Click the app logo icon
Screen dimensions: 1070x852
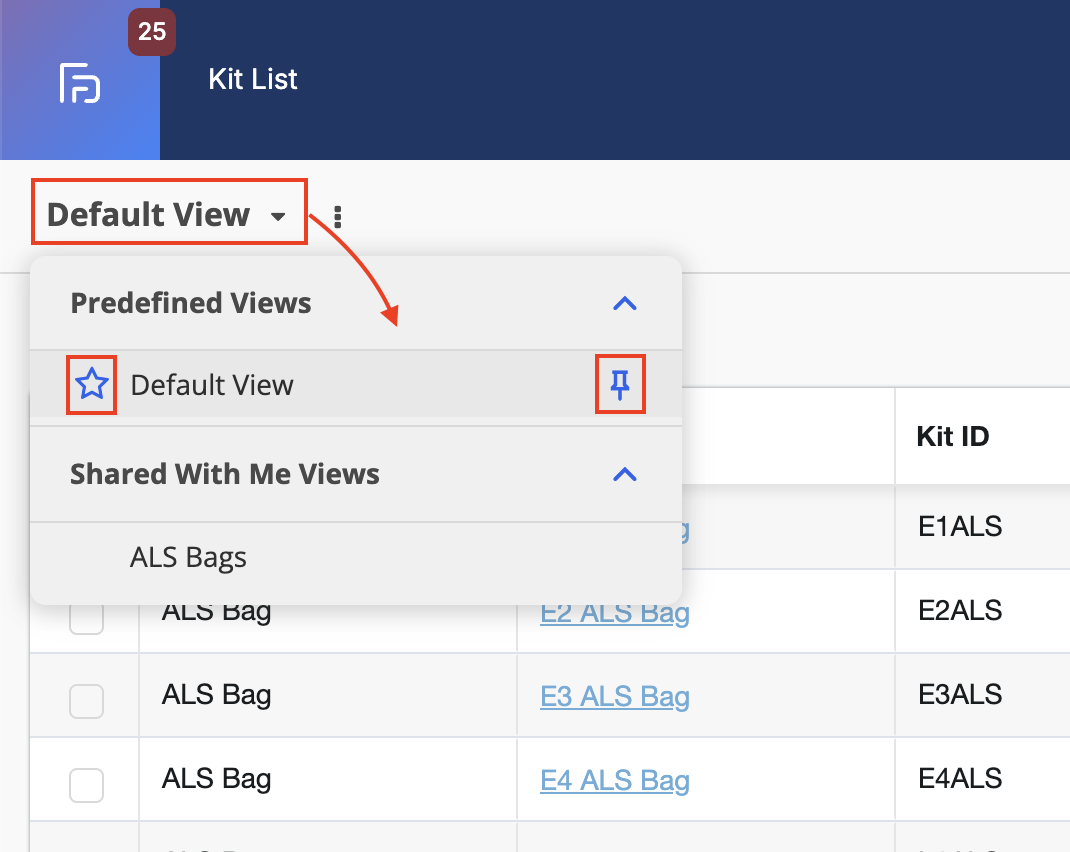tap(80, 83)
